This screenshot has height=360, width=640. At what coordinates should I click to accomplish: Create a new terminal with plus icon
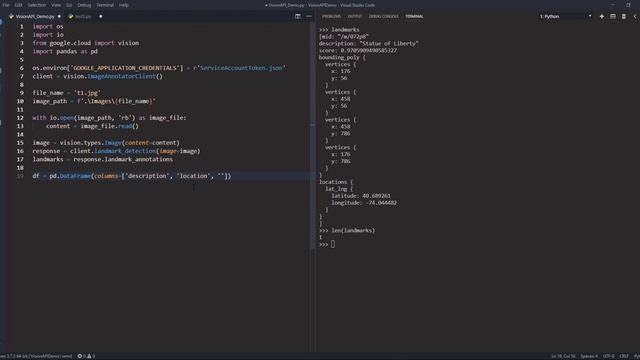(602, 16)
